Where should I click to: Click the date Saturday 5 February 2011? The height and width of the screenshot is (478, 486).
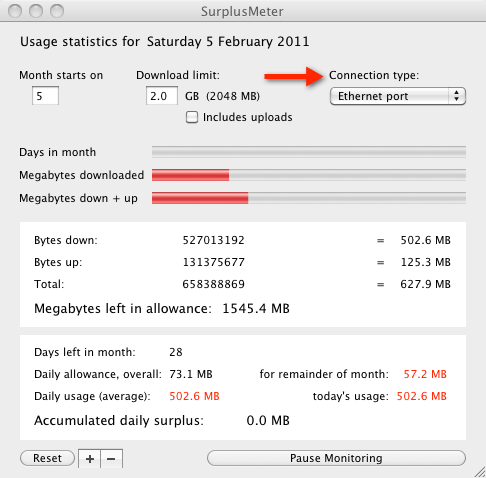click(228, 42)
